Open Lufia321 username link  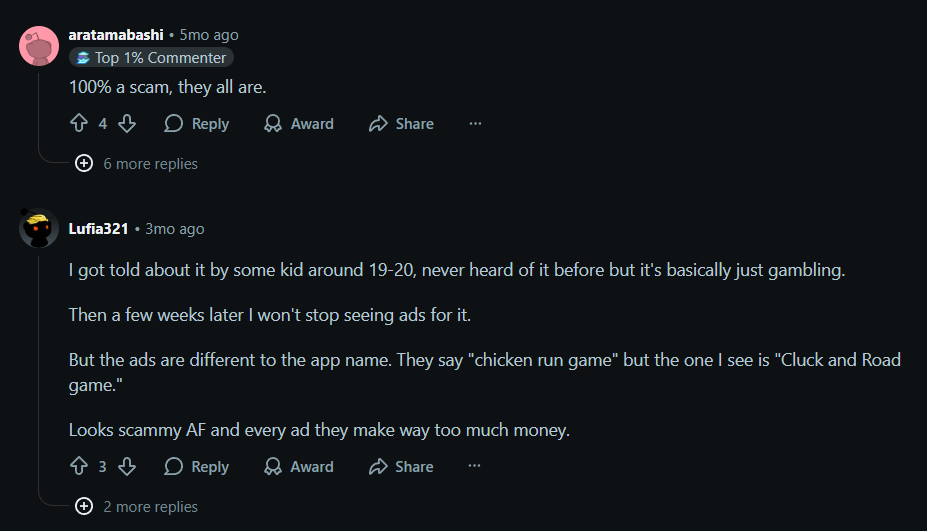pos(98,229)
